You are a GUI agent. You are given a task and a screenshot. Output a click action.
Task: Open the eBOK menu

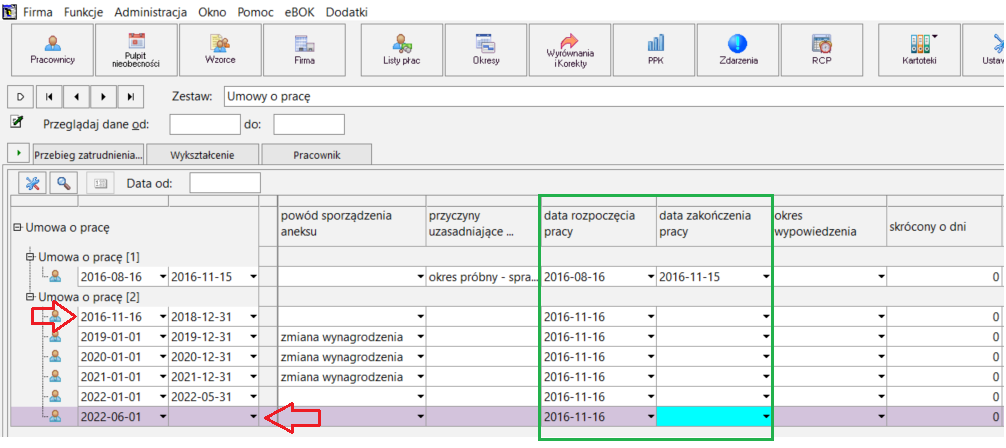(300, 12)
